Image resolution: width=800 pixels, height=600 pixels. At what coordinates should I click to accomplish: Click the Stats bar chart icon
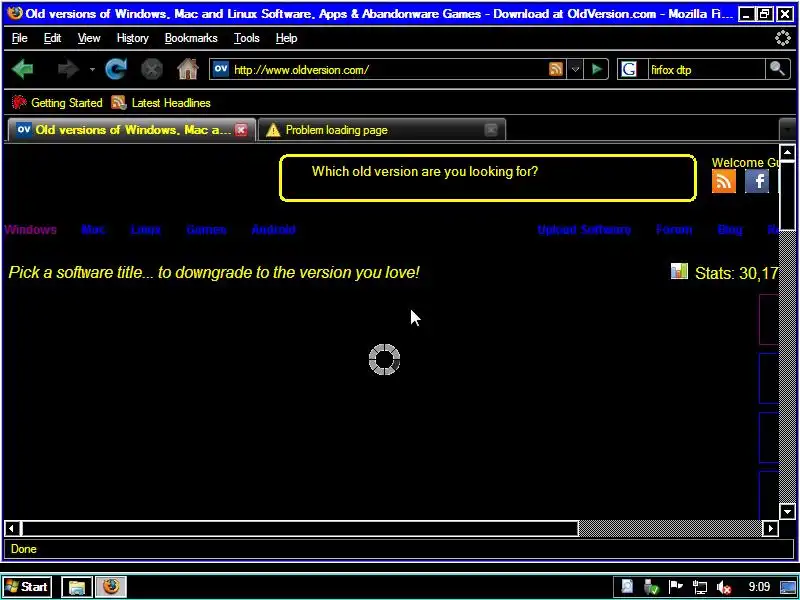679,271
